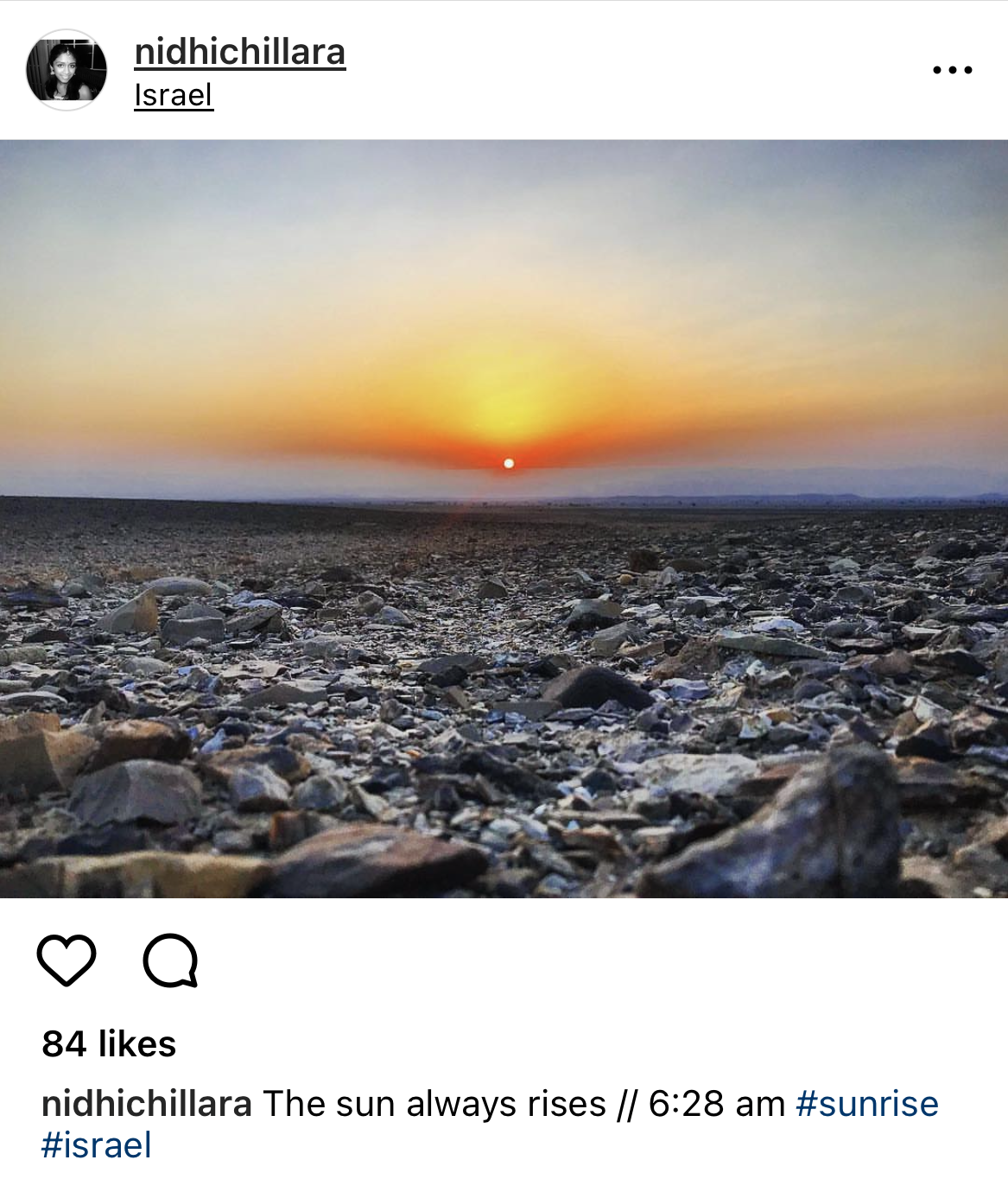The height and width of the screenshot is (1179, 1008).
Task: View who liked via 84 likes
Action: tap(109, 1043)
